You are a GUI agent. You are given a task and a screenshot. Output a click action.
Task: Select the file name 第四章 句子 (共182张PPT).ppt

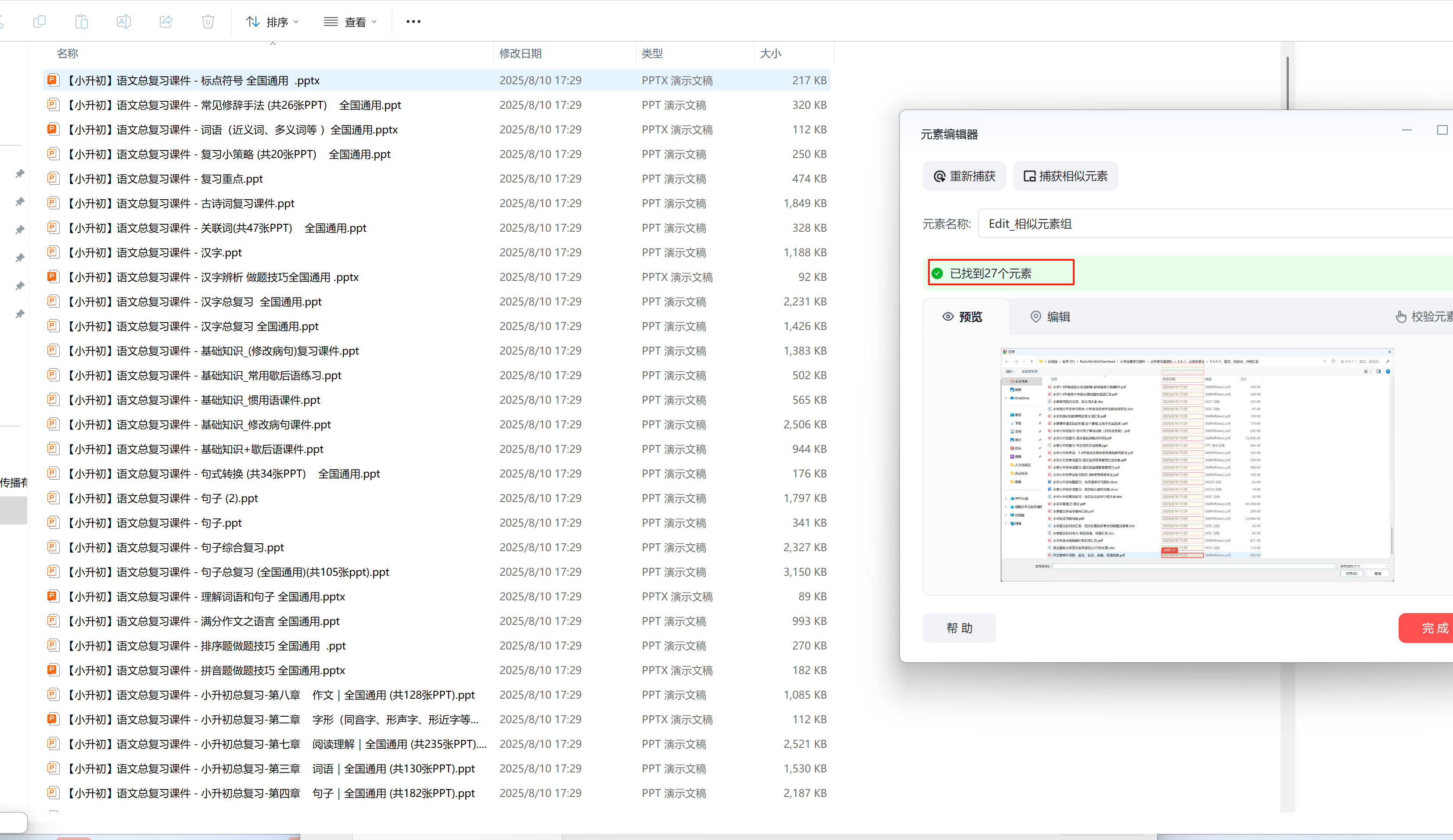coord(270,793)
